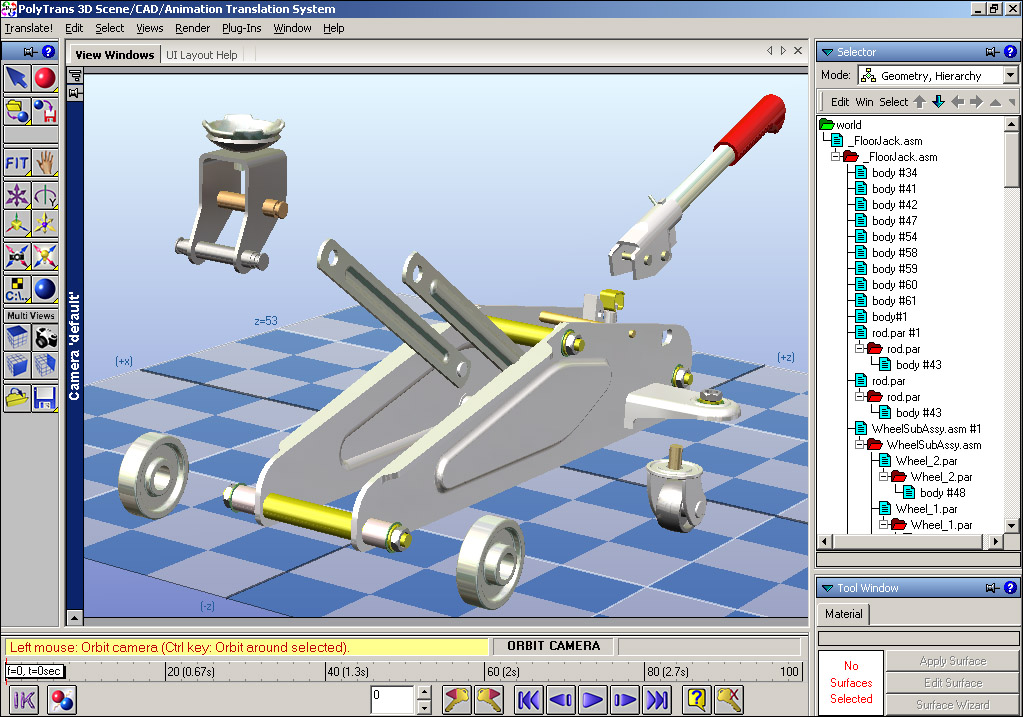This screenshot has width=1023, height=717.
Task: Toggle the pin on Selector panel
Action: pyautogui.click(x=990, y=52)
